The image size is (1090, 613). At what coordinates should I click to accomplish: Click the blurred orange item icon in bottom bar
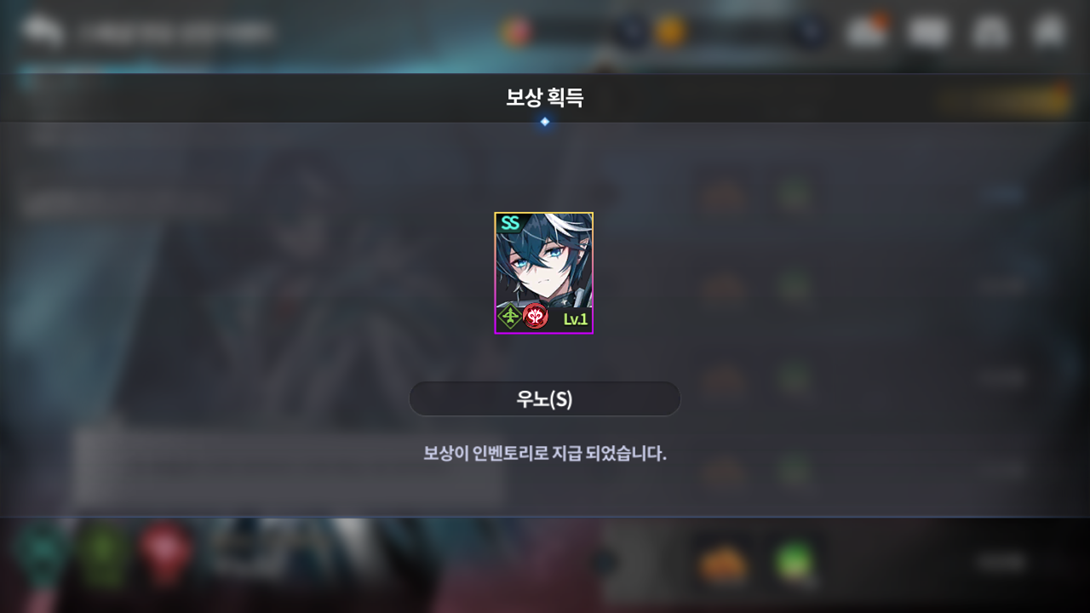[x=724, y=562]
